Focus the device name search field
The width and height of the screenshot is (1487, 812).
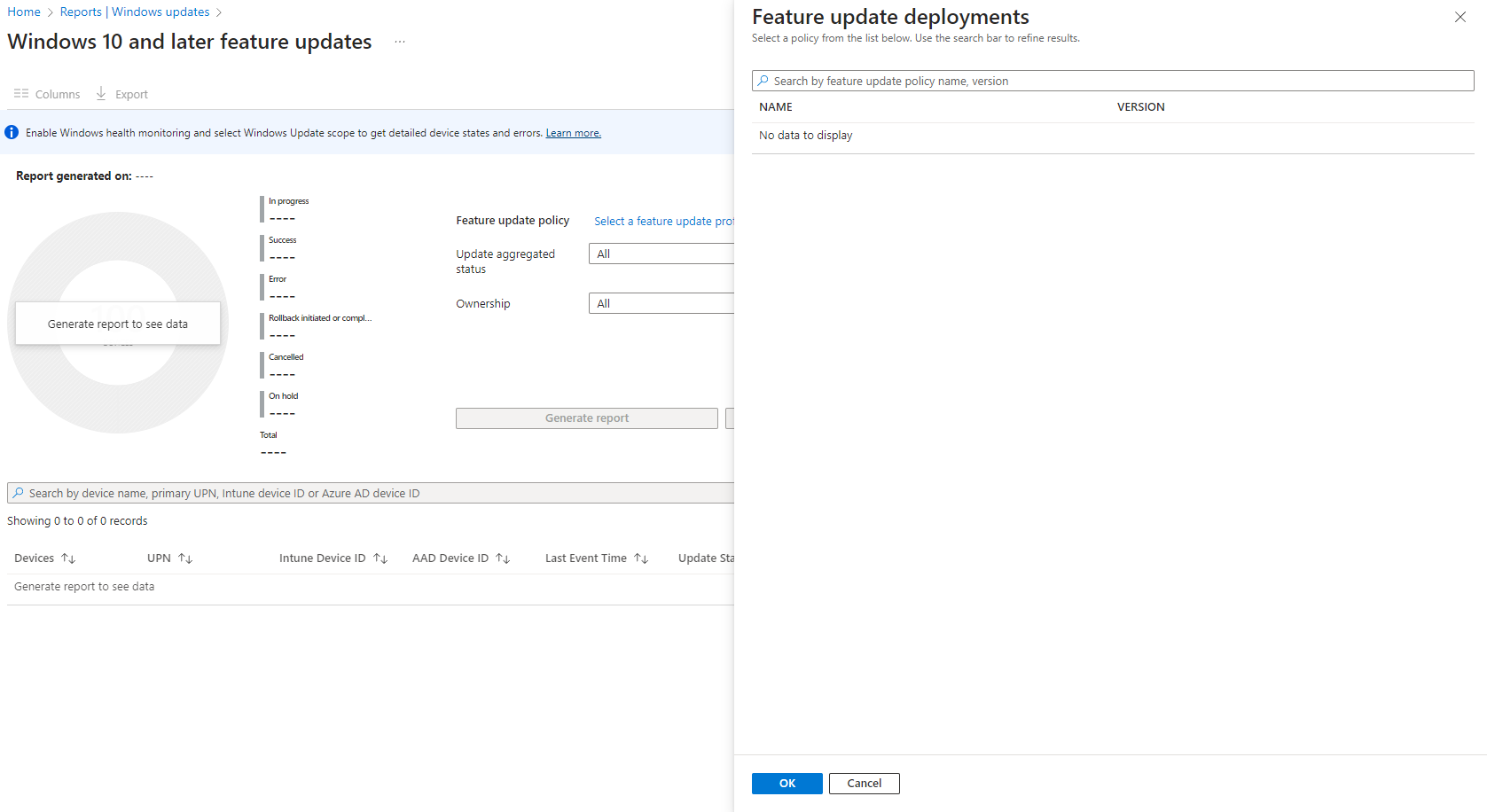click(x=371, y=493)
